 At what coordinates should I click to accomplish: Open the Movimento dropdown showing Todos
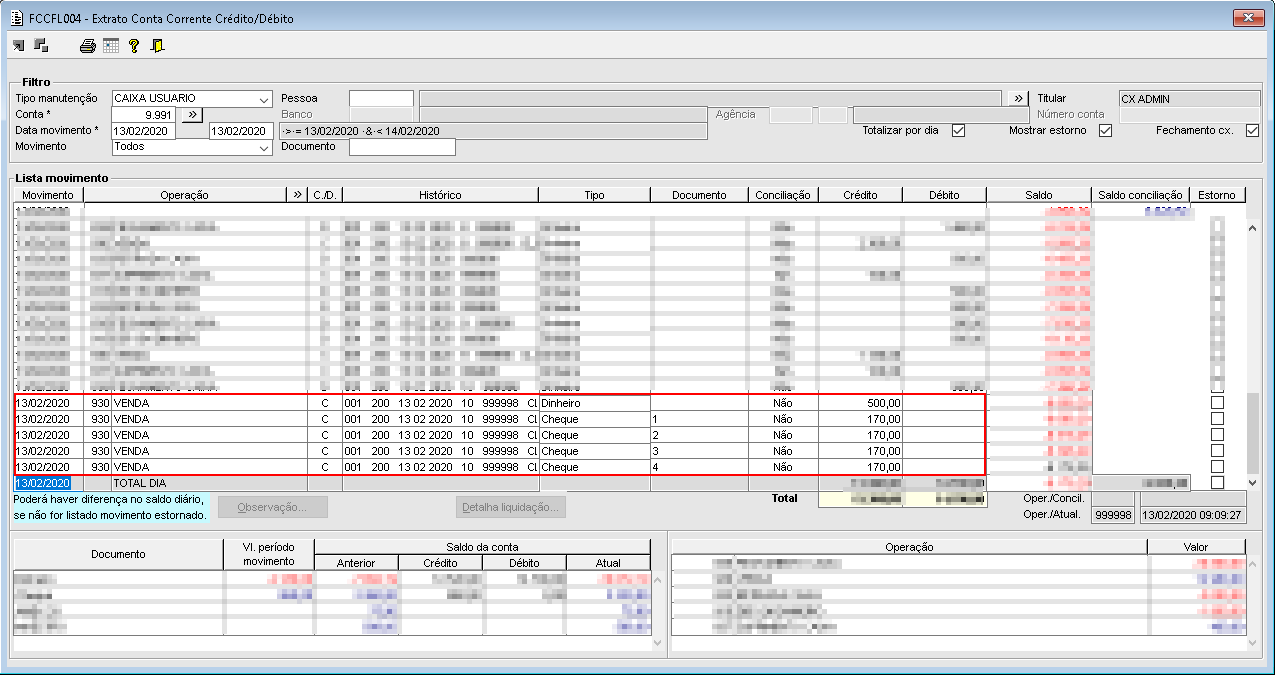coord(264,147)
